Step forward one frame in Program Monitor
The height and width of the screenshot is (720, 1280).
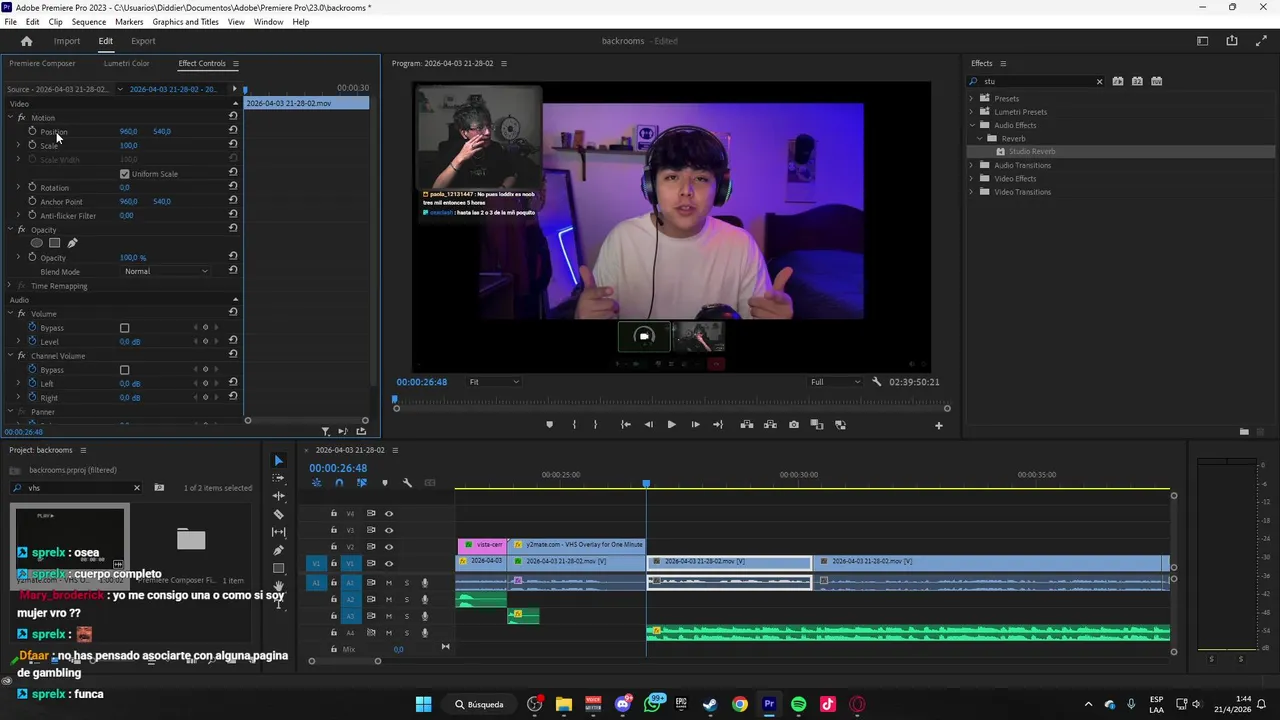tap(695, 425)
